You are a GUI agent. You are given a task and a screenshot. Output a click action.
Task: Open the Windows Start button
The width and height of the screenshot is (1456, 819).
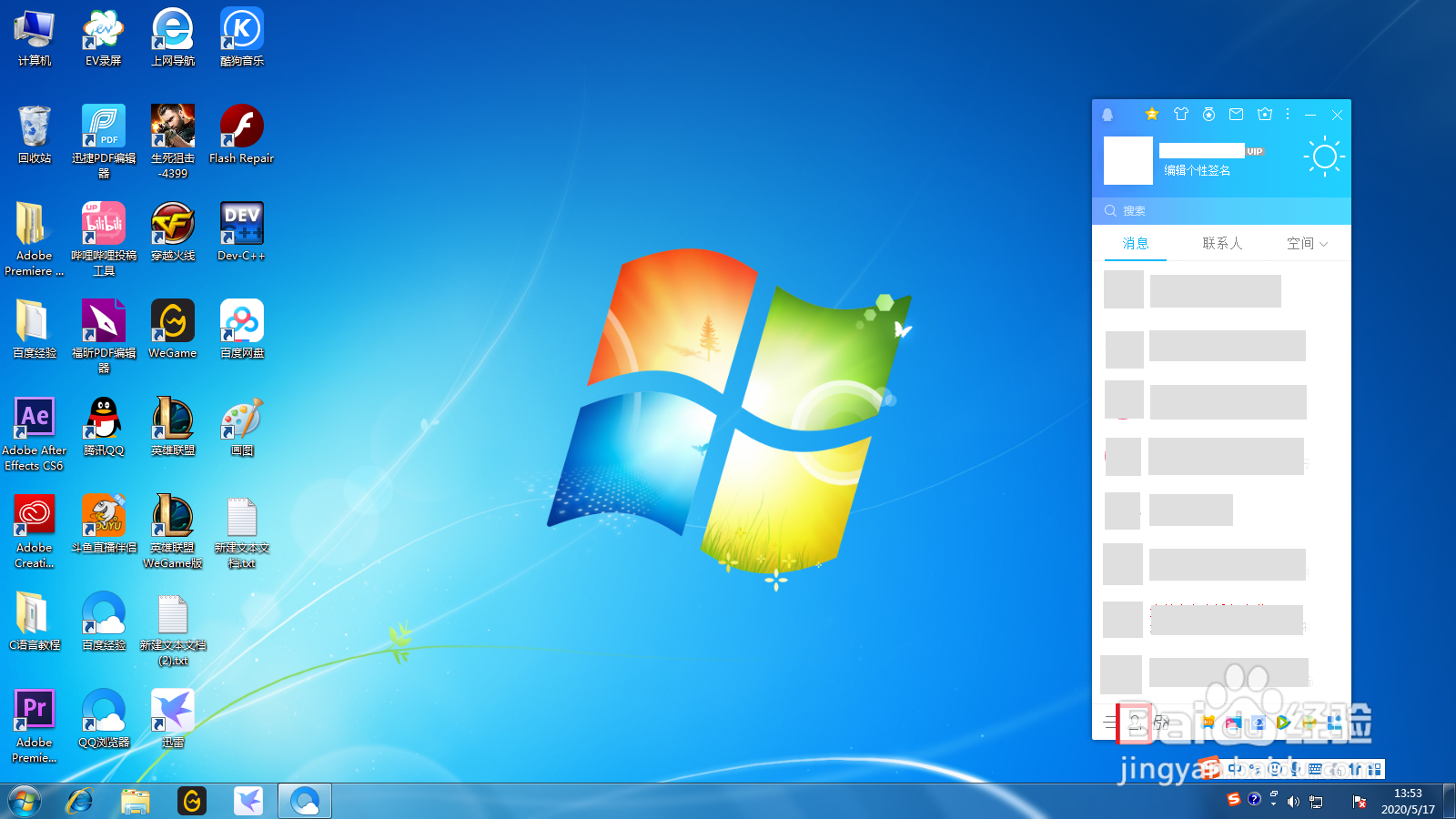pyautogui.click(x=25, y=801)
